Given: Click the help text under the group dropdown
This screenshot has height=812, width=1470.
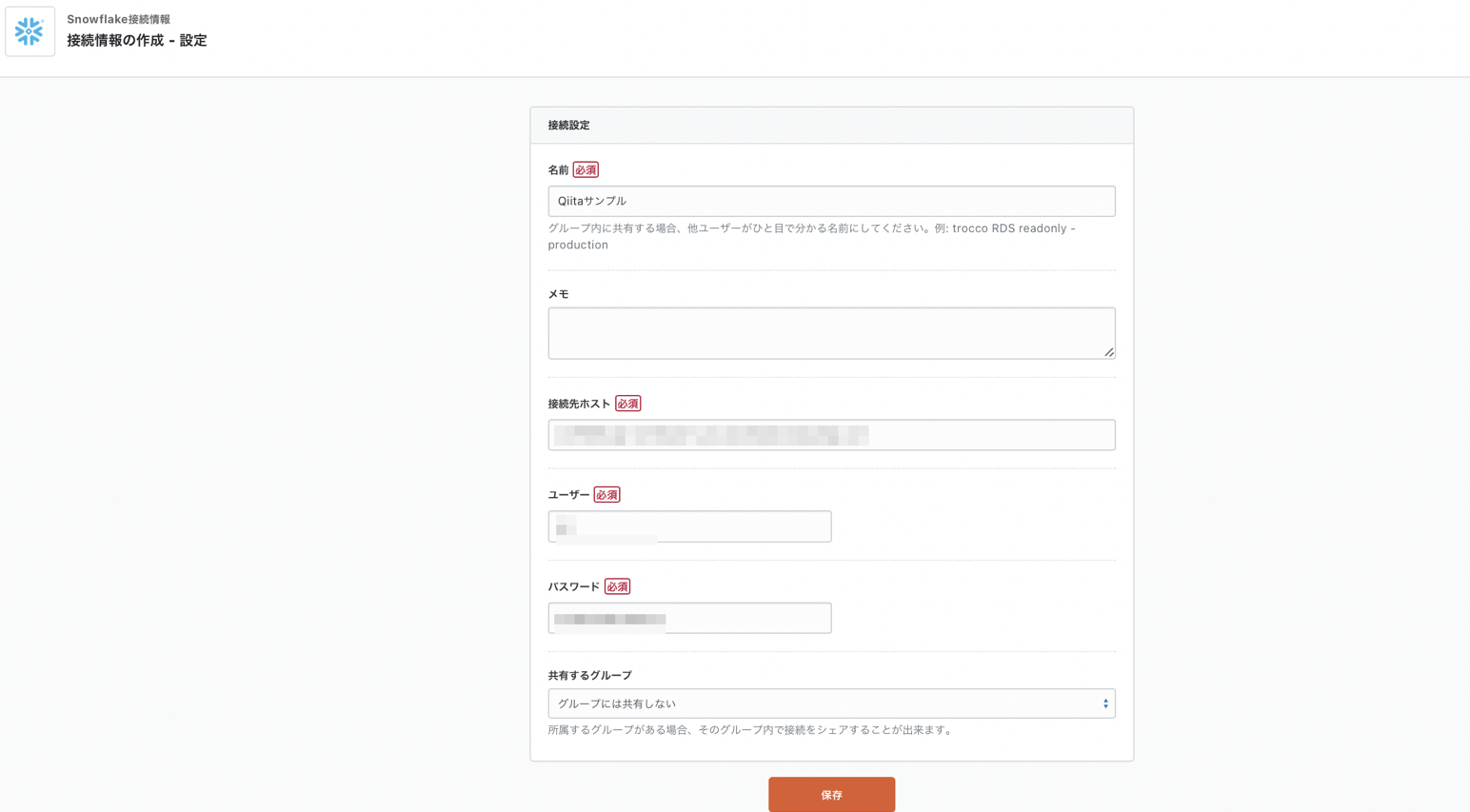Looking at the screenshot, I should click(x=752, y=730).
